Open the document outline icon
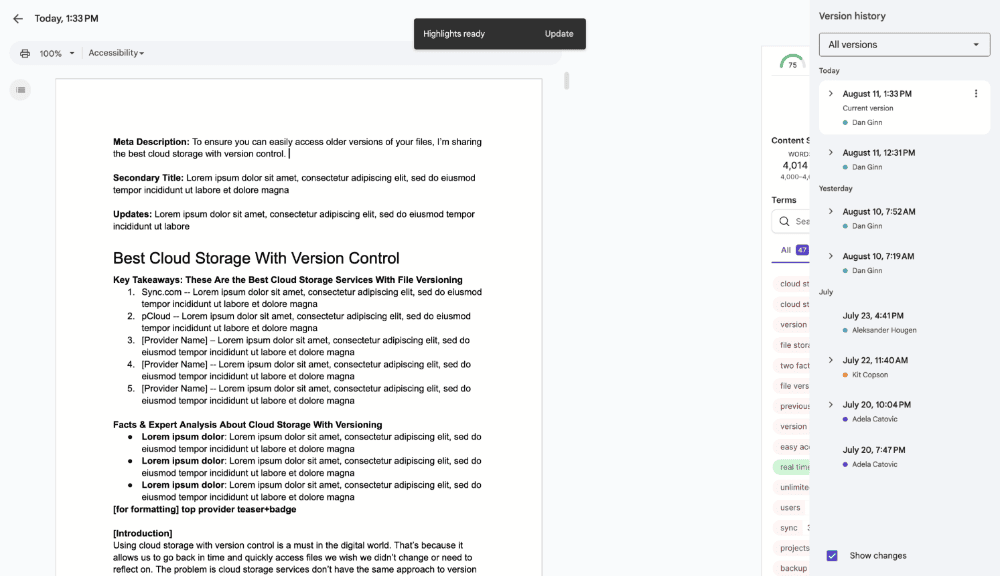Image resolution: width=1000 pixels, height=576 pixels. (x=20, y=90)
